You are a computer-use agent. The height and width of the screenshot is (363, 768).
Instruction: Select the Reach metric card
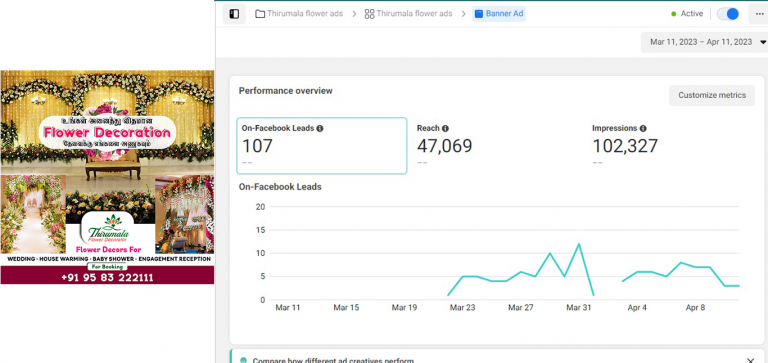497,145
